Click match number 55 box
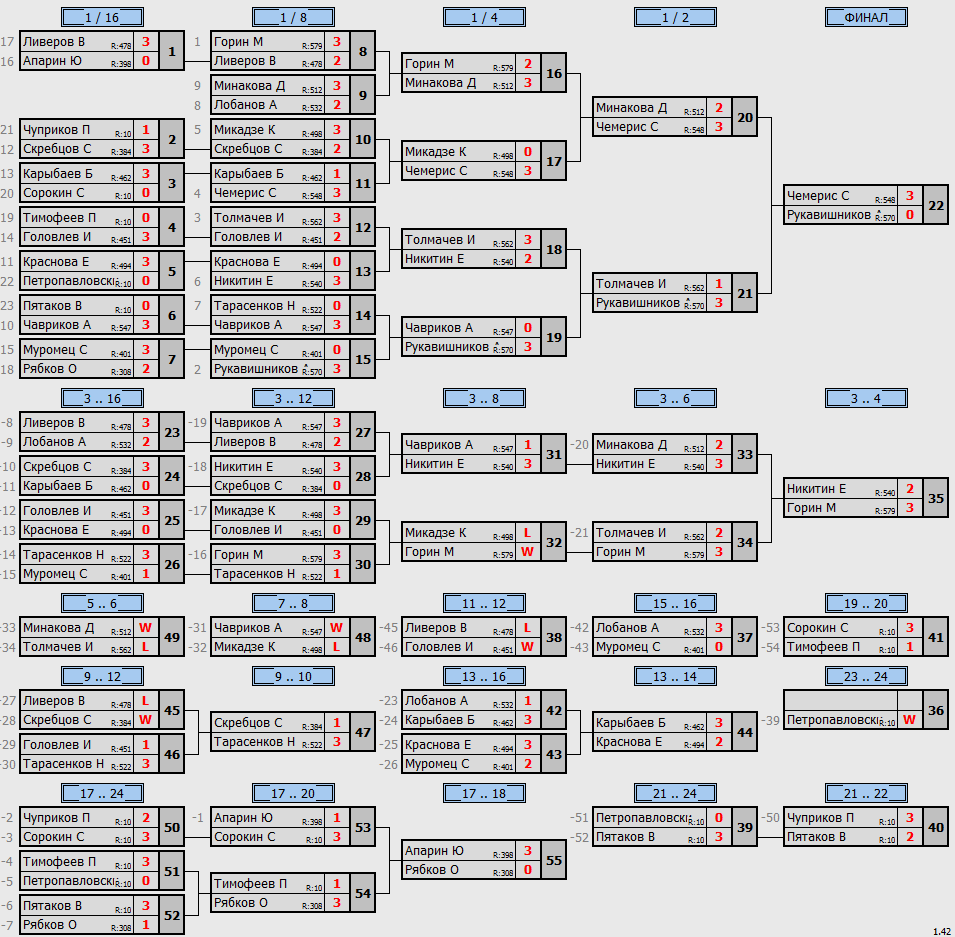Viewport: 955px width, 937px height. 554,860
